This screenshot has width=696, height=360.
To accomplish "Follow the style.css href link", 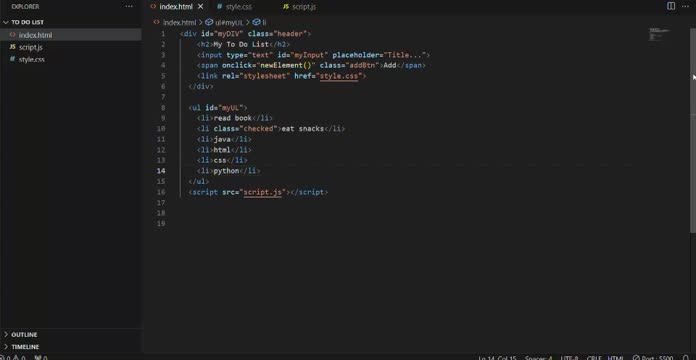I will (x=339, y=76).
